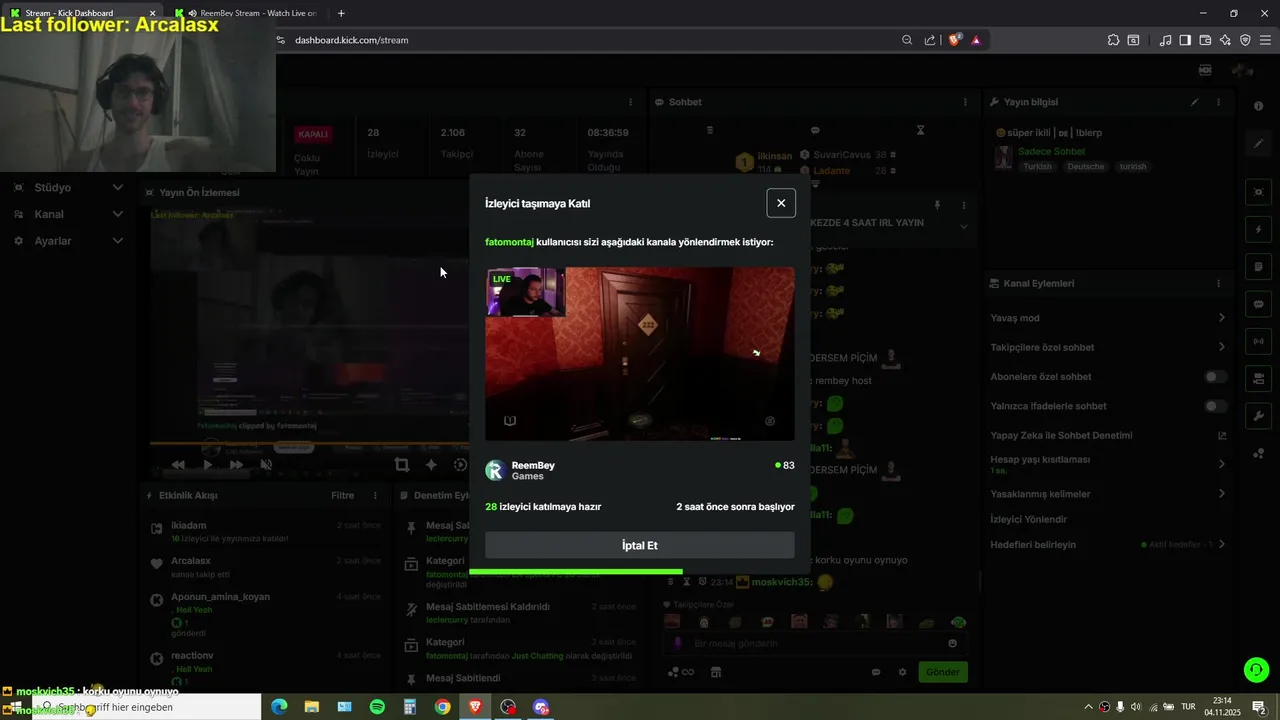Click İzleyici Yönlendir action
Viewport: 1280px width, 720px height.
pyautogui.click(x=1029, y=519)
